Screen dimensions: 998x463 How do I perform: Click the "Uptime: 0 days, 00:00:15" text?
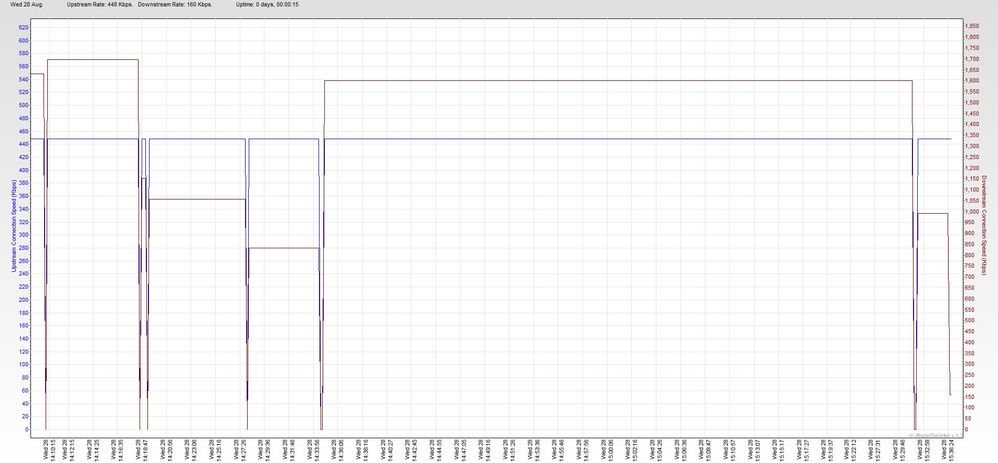pos(267,4)
